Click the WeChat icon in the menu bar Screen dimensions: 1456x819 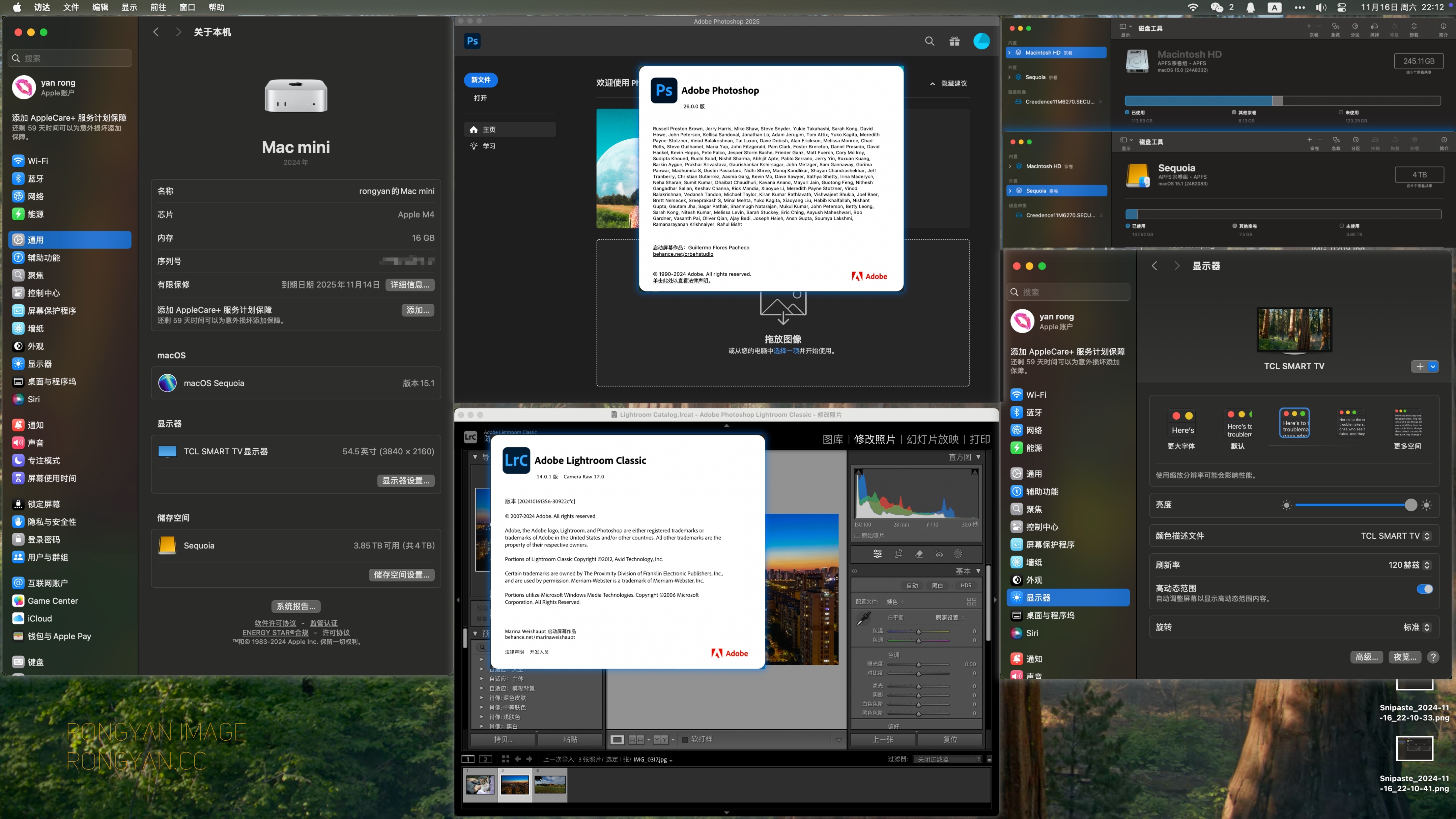[x=1216, y=7]
